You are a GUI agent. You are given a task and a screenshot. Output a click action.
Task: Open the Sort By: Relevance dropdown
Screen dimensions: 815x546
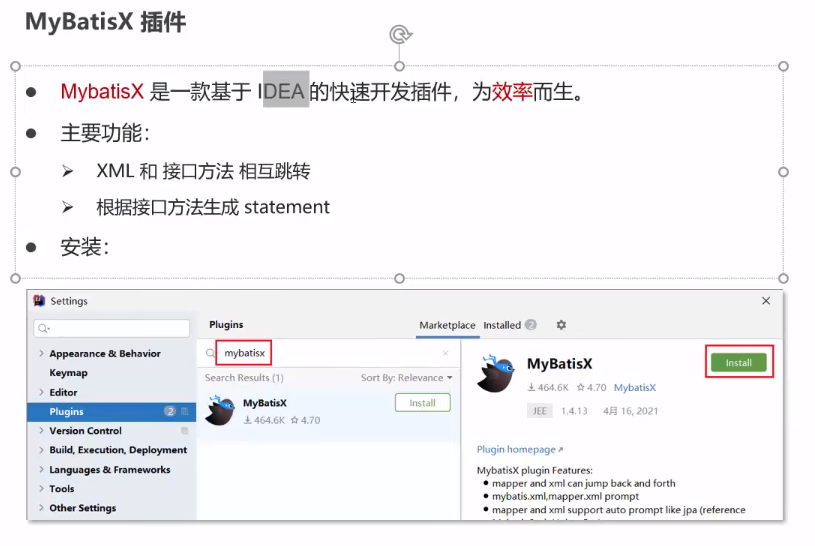(x=406, y=378)
